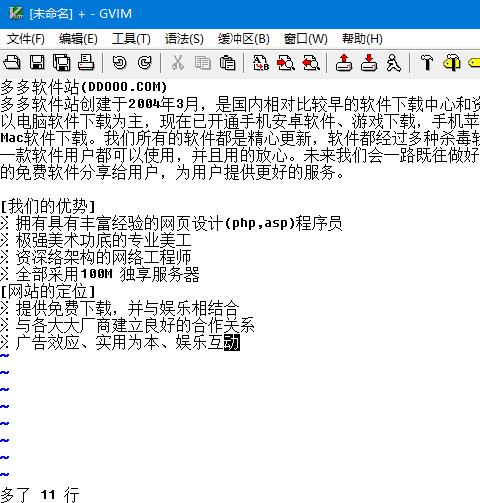
Task: Click the Find Next icon
Action: click(x=286, y=62)
